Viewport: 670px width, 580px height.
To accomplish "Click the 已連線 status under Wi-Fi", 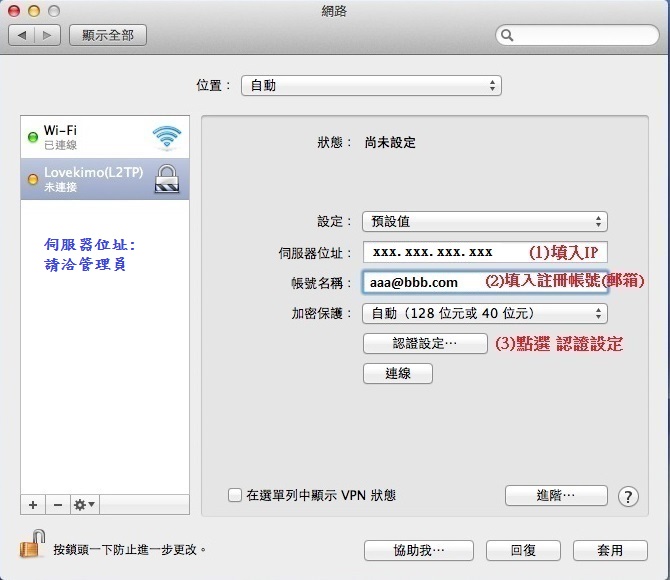I will tap(61, 145).
